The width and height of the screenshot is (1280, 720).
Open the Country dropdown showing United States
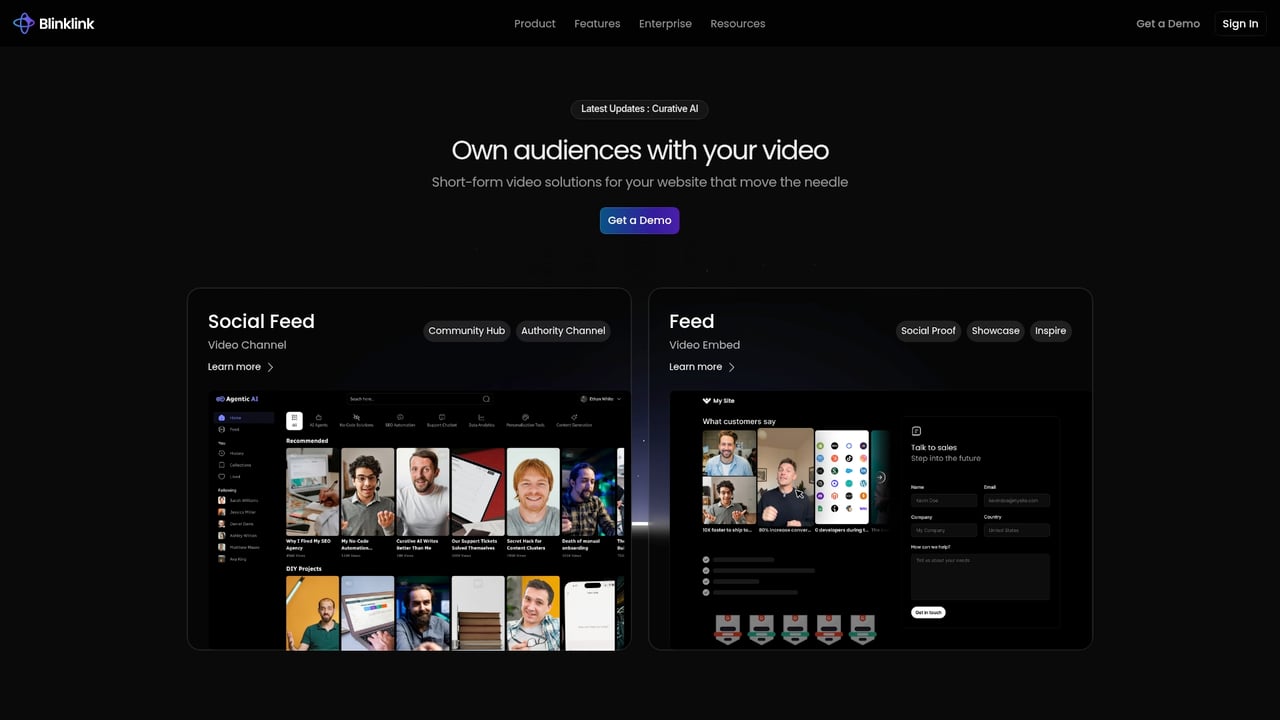pos(1016,530)
